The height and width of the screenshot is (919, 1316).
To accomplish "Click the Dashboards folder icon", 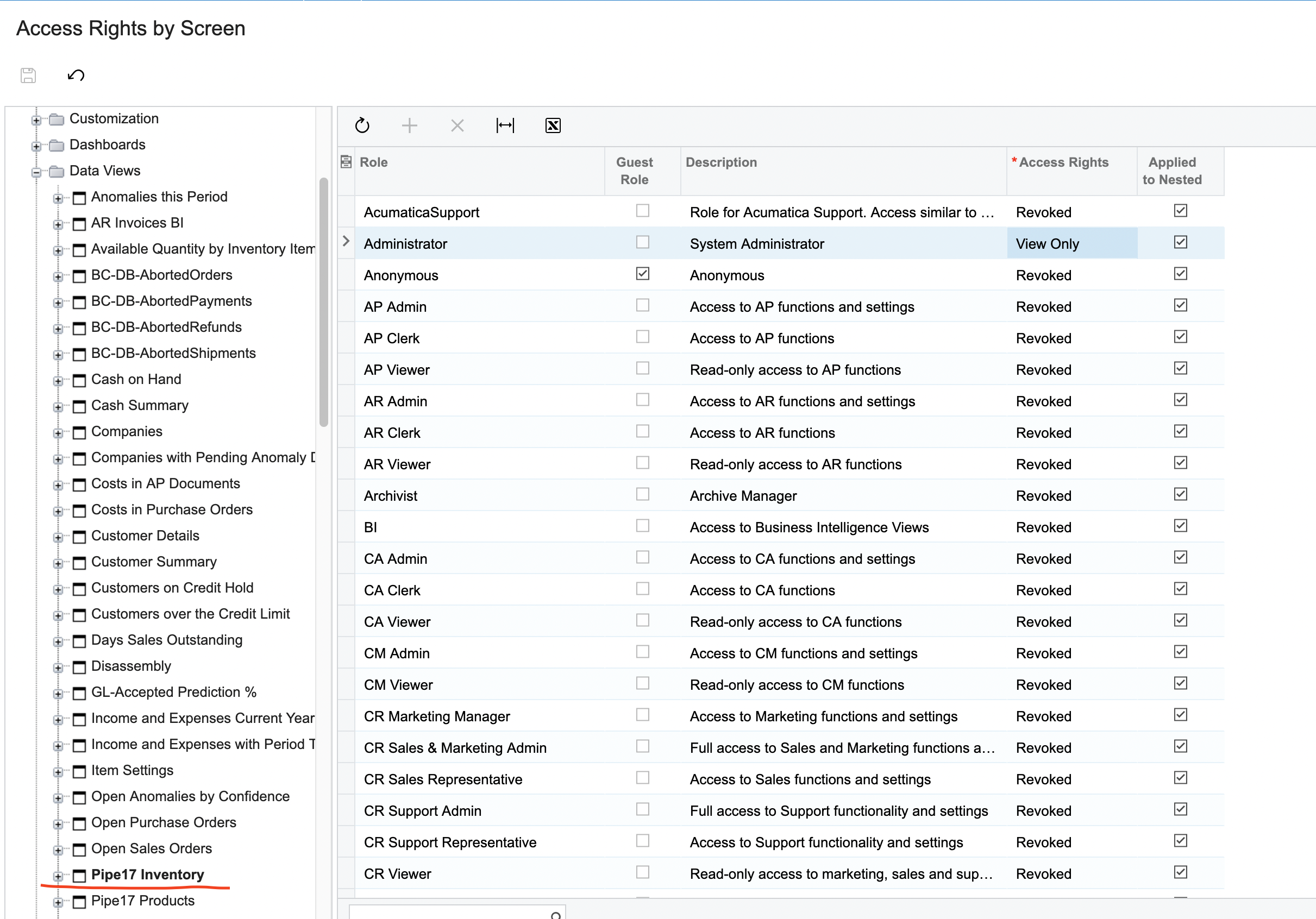I will [x=56, y=146].
